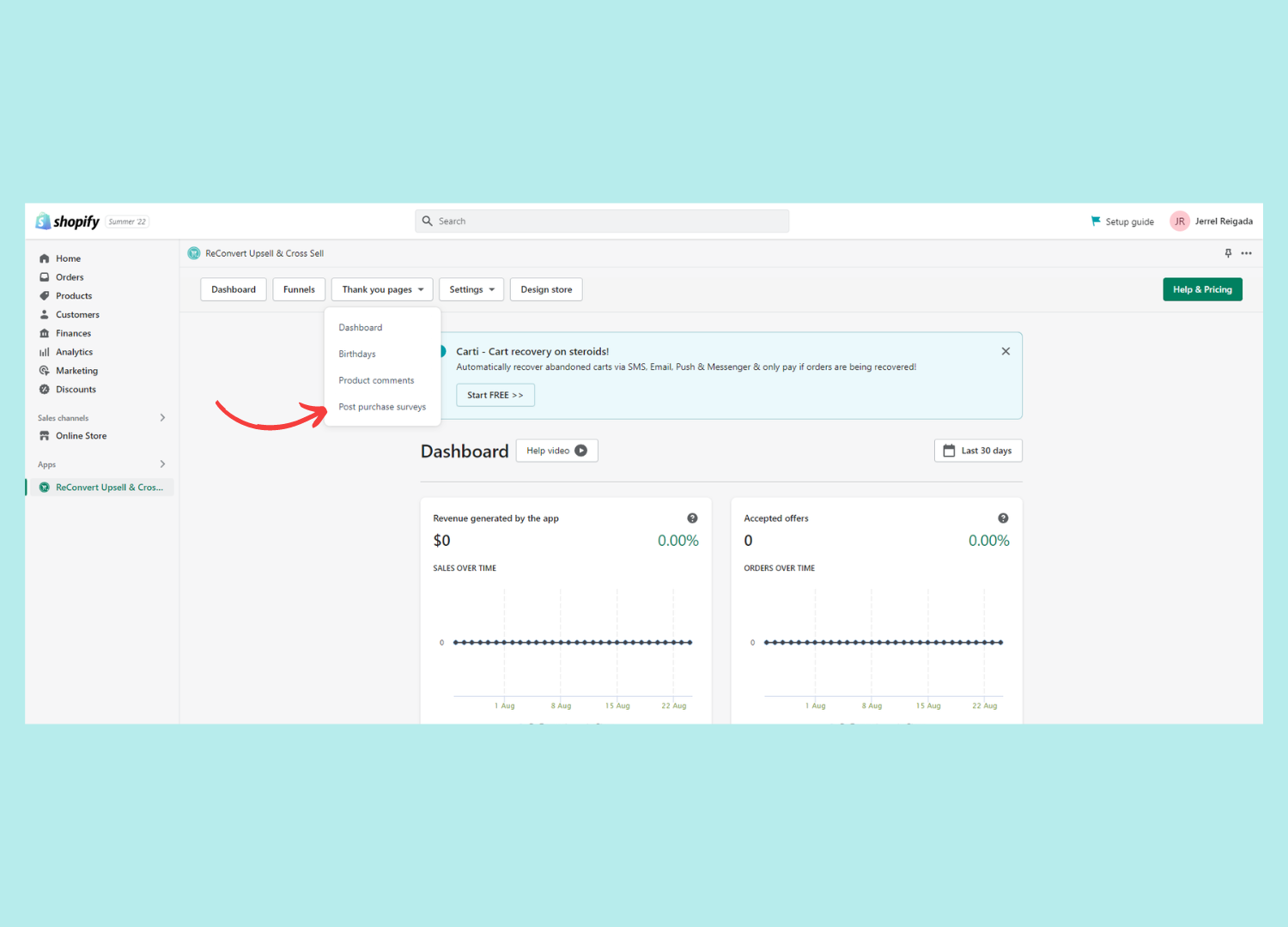Viewport: 1288px width, 927px height.
Task: Click the Revenue generated help question icon
Action: tap(692, 518)
